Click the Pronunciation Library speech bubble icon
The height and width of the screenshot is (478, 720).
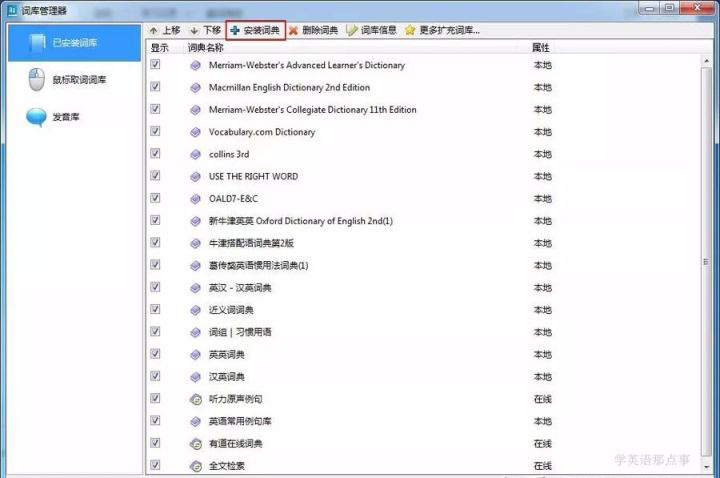pos(36,117)
